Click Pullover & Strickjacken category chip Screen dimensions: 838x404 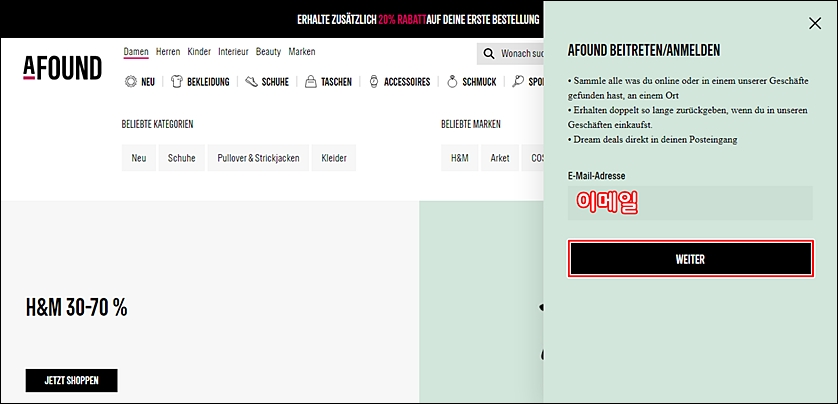[258, 158]
